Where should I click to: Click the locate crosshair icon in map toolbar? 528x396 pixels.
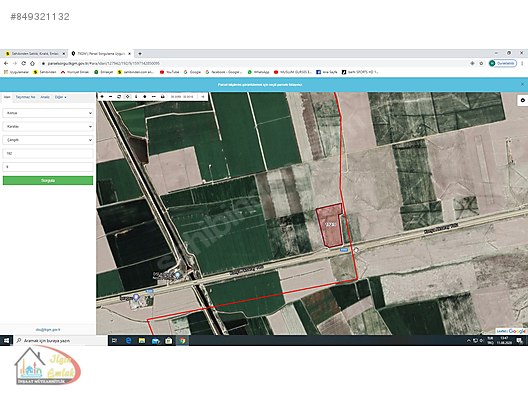point(128,96)
